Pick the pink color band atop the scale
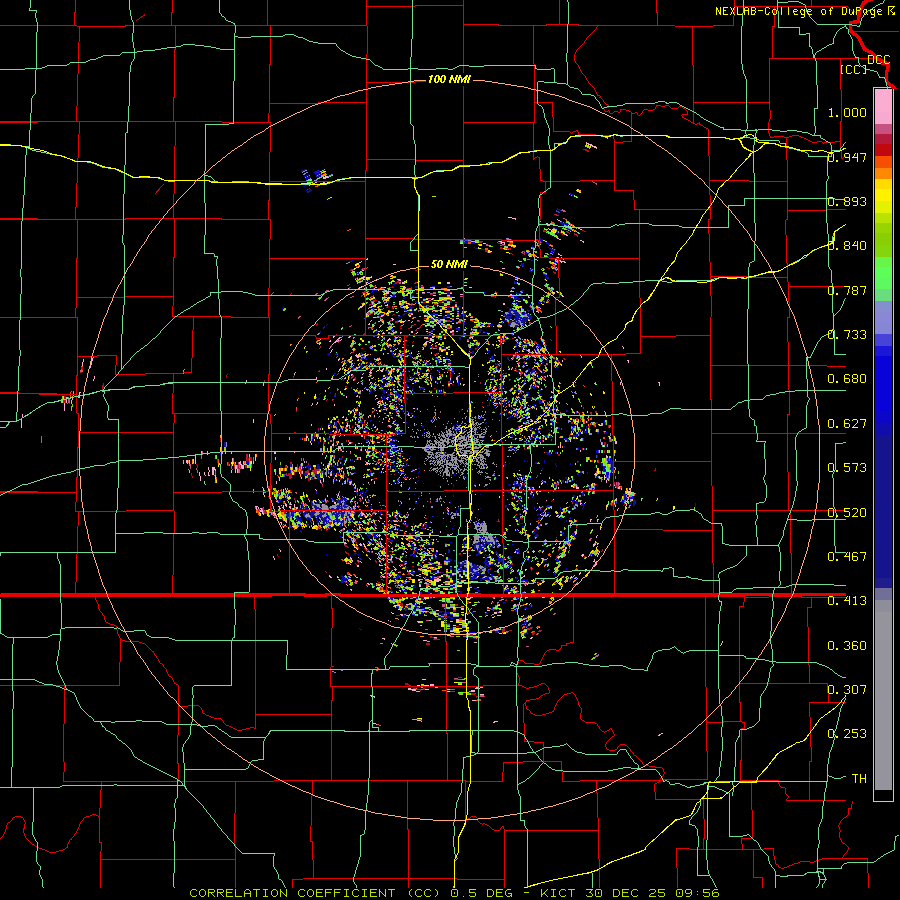This screenshot has height=900, width=900. click(x=883, y=106)
